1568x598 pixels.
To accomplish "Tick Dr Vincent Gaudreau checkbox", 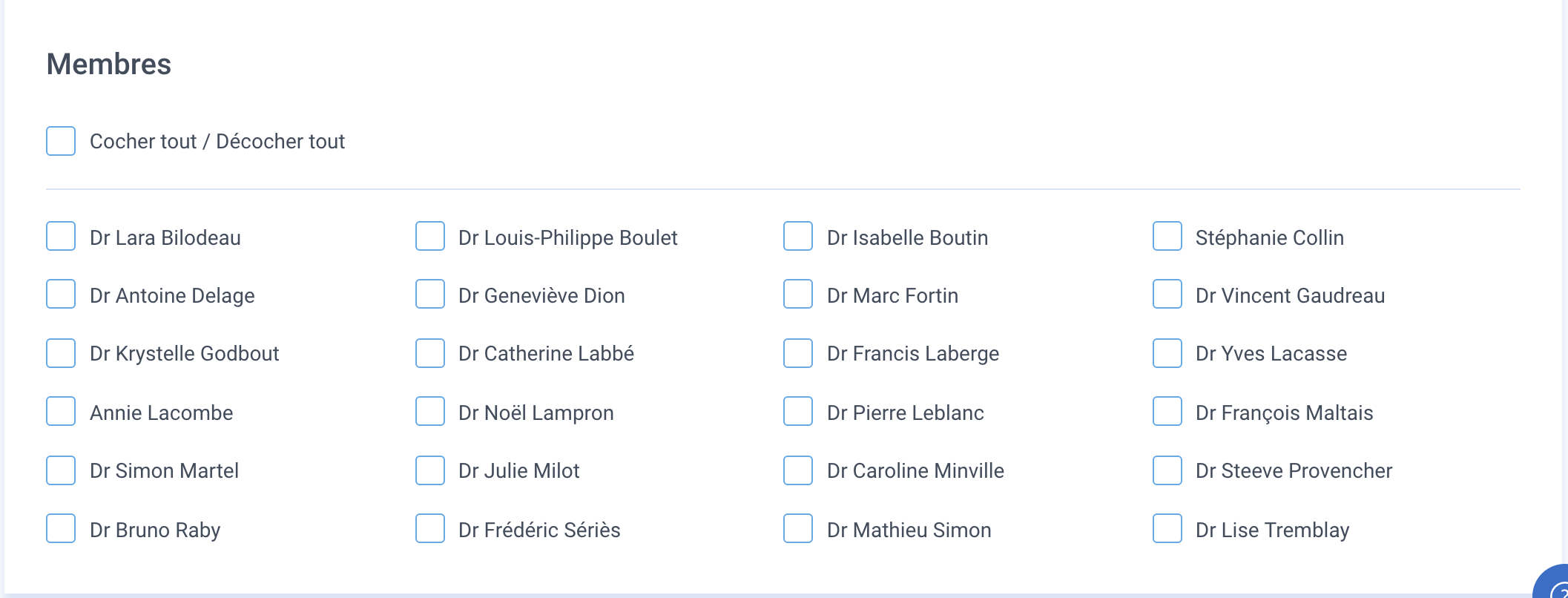I will [1167, 294].
